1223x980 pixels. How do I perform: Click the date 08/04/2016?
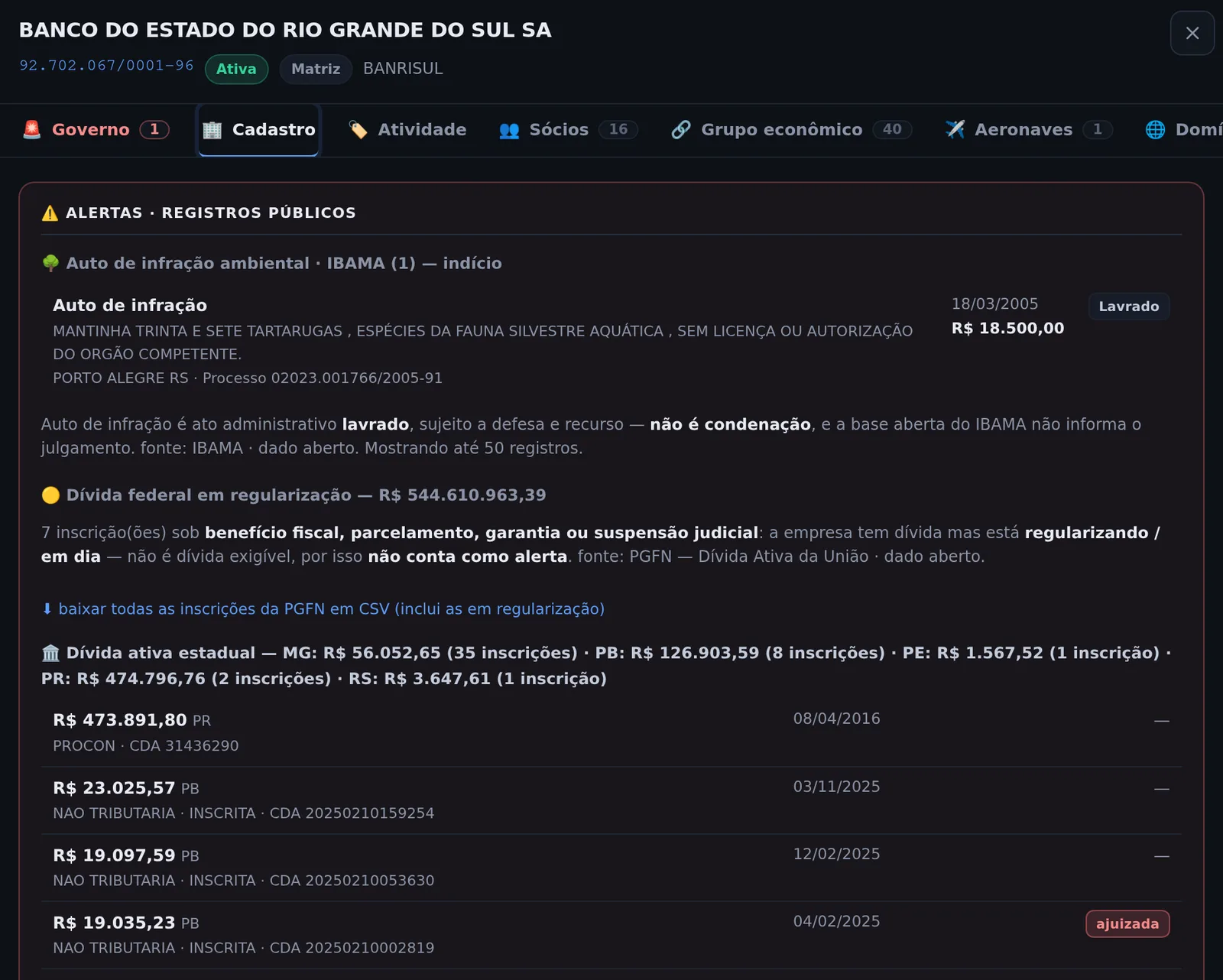point(836,719)
